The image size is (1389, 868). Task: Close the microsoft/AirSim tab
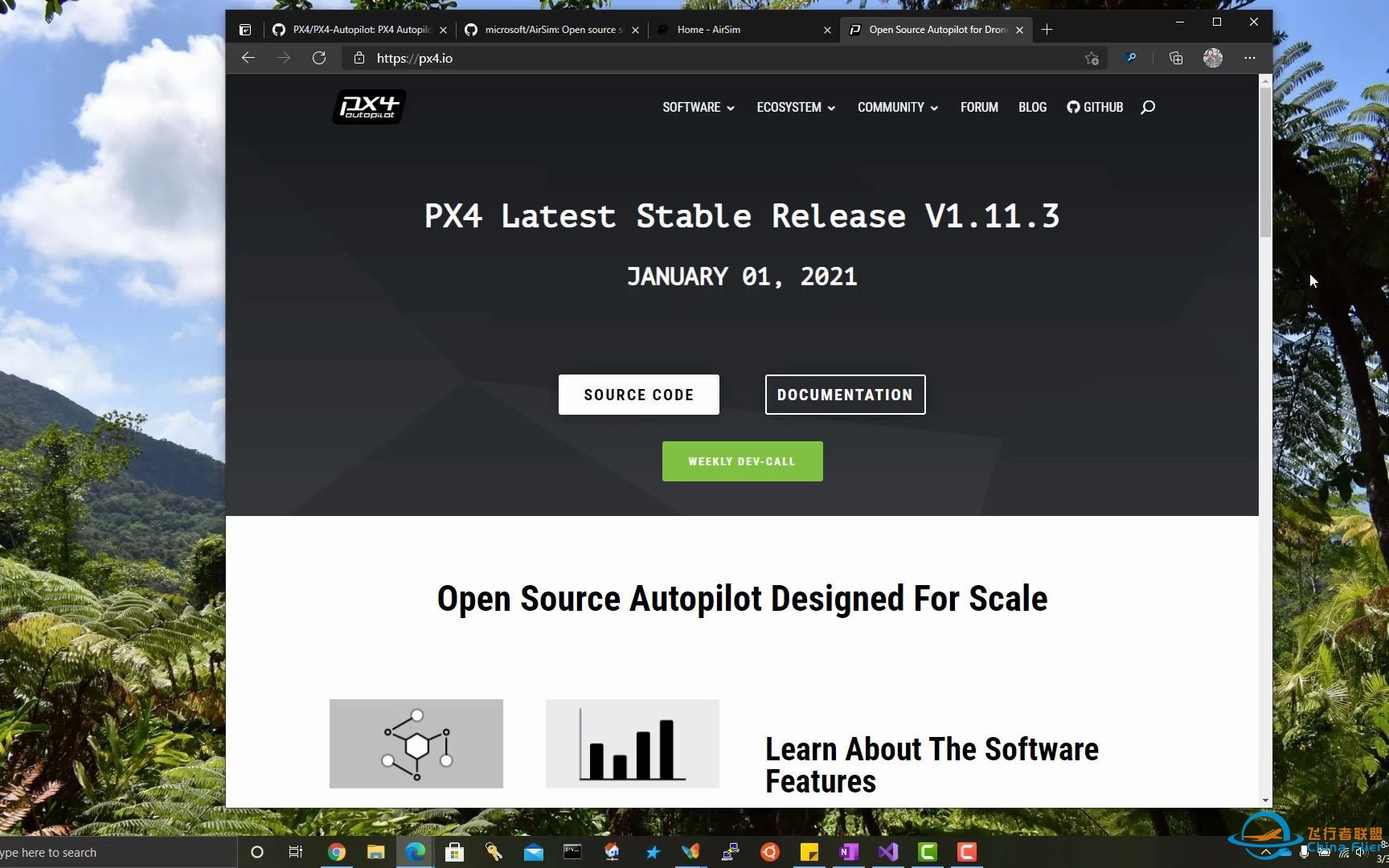(635, 30)
